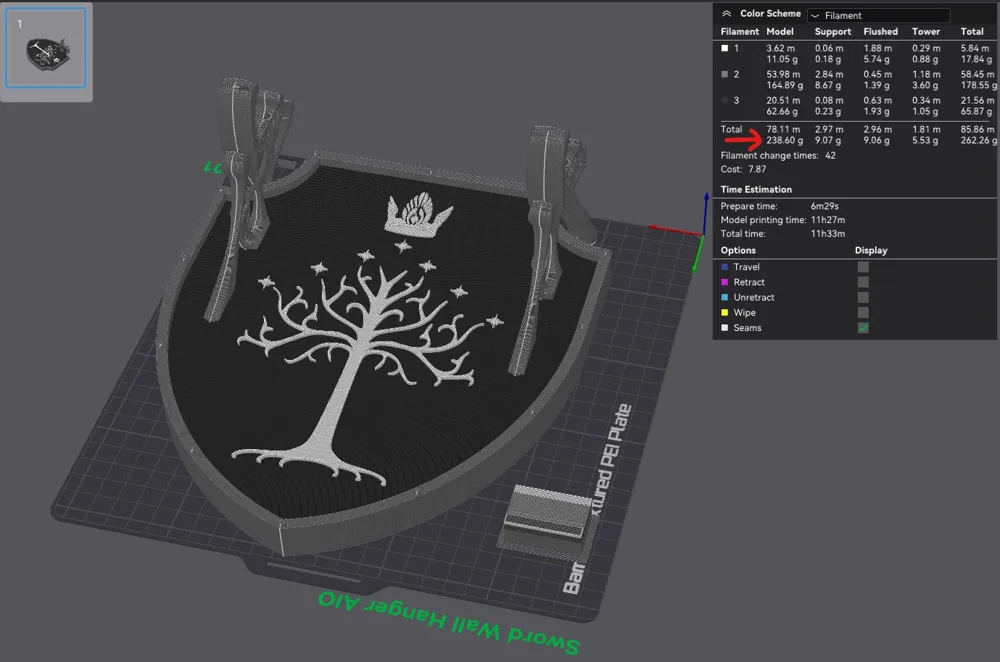Enable the Travel display checkbox

(x=862, y=267)
